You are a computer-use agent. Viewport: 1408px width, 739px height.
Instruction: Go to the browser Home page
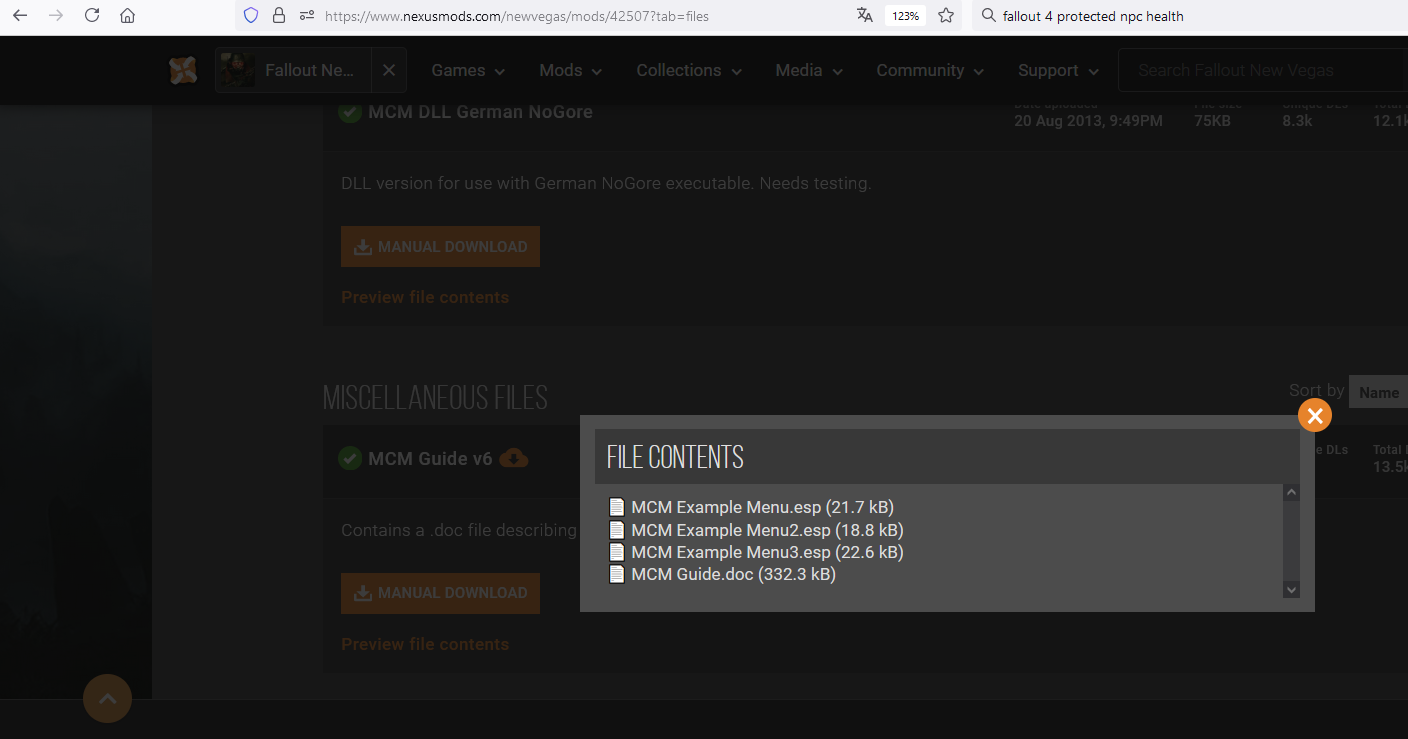point(127,16)
